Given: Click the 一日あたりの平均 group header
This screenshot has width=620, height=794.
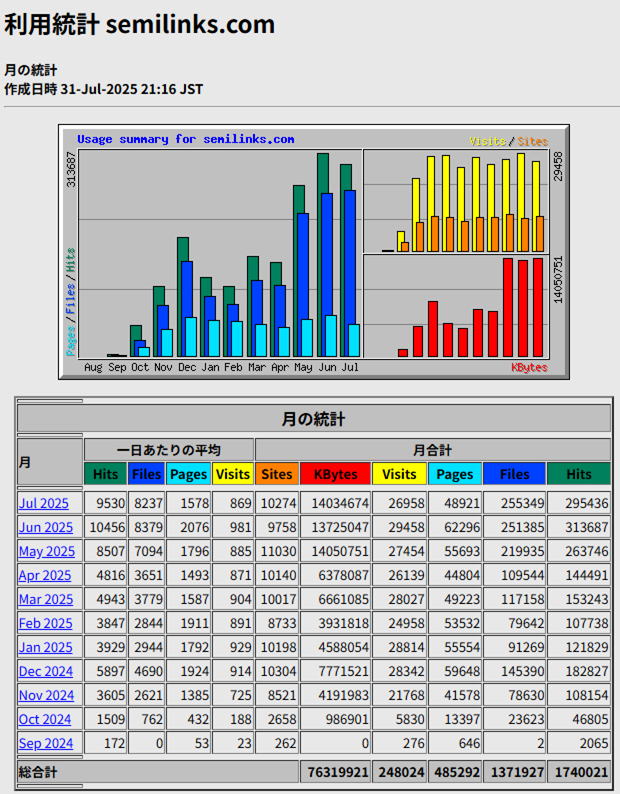Looking at the screenshot, I should click(169, 450).
